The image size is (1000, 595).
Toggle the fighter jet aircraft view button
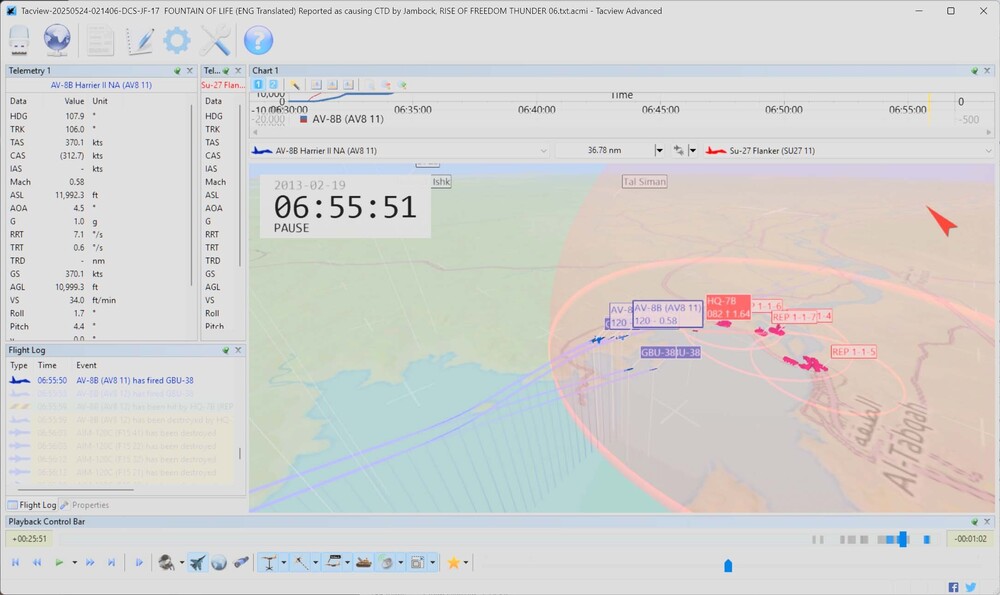[x=197, y=563]
